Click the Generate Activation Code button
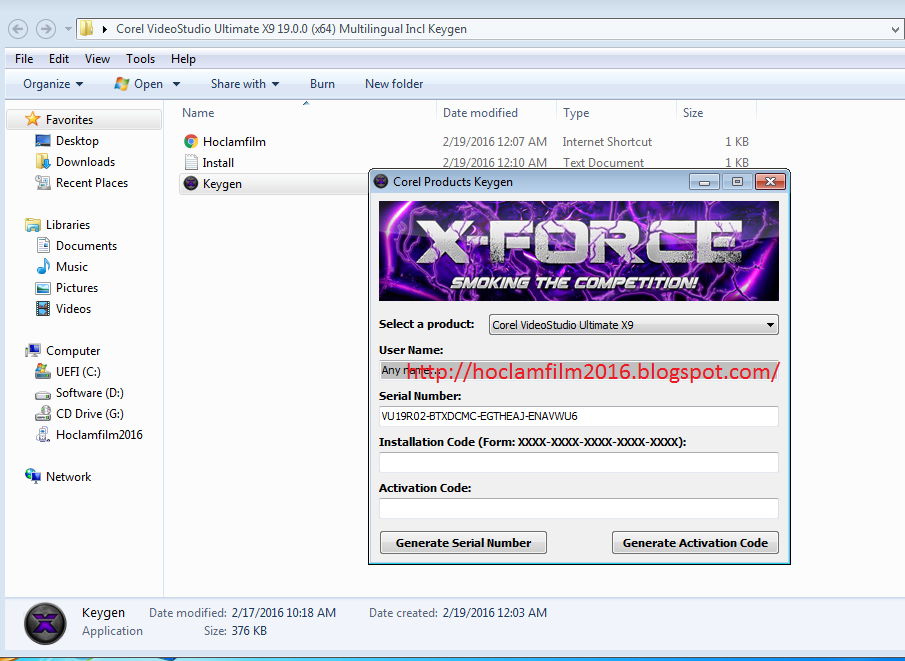This screenshot has width=905, height=661. 695,543
